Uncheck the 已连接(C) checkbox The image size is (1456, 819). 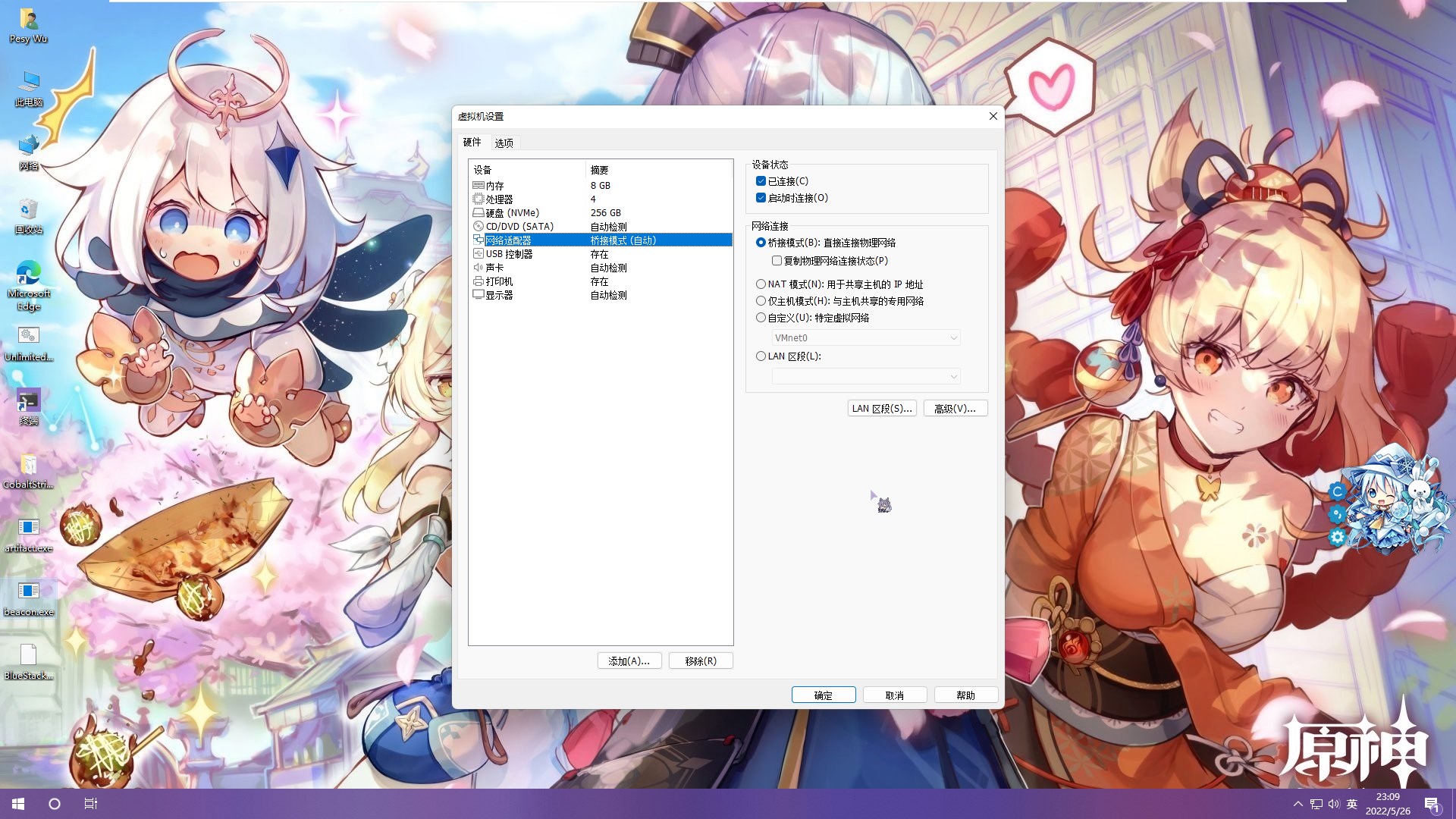coord(761,181)
